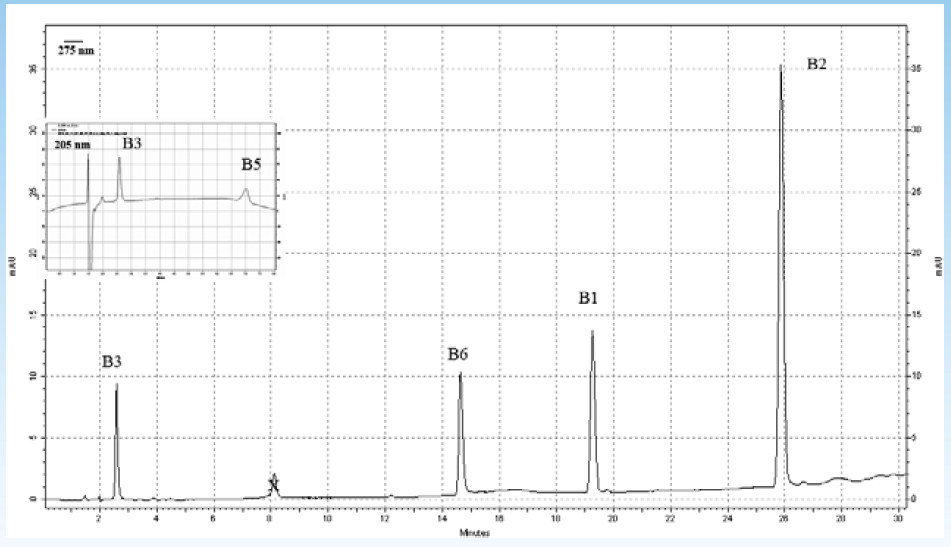Image resolution: width=951 pixels, height=547 pixels.
Task: Click the 20 minute x-axis tick label
Action: 612,521
